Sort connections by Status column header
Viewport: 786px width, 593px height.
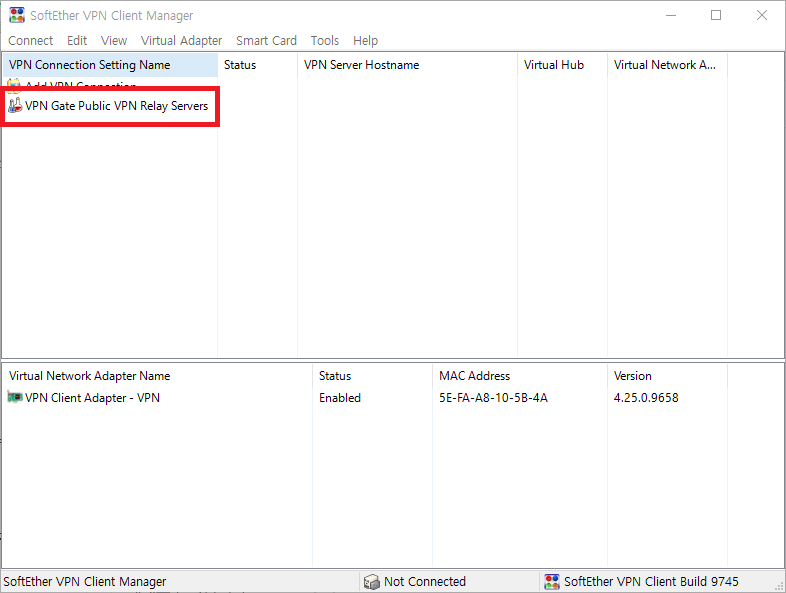258,65
